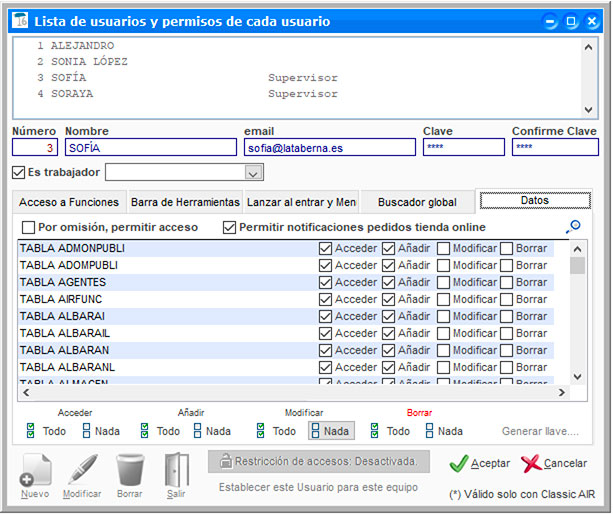613x514 pixels.
Task: Select Nada under the Acceder column
Action: pos(101,431)
